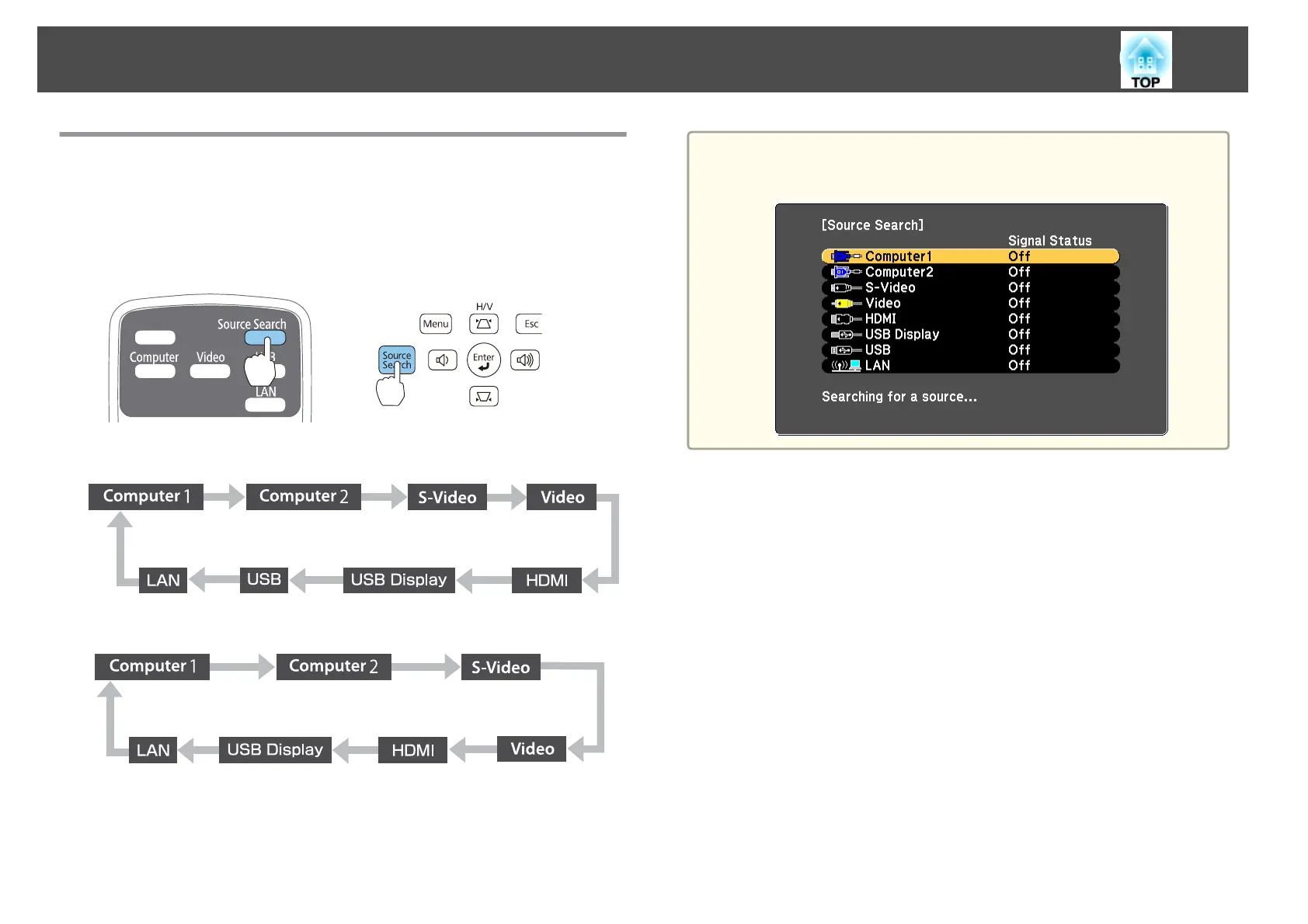Click the unlabeled remote button above Computer
The image size is (1308, 924).
coord(155,338)
